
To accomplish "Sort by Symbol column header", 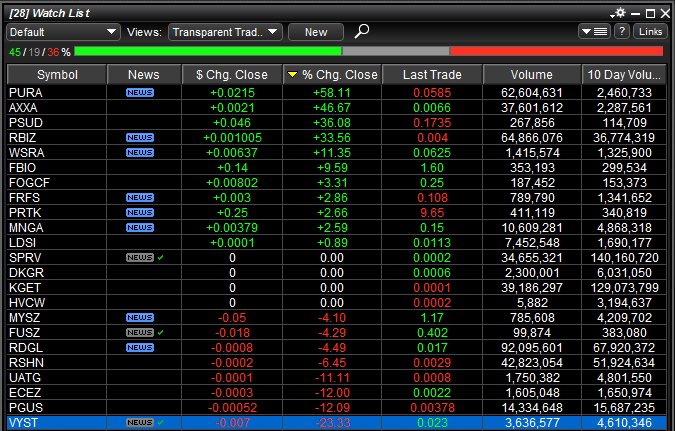I will pos(57,74).
